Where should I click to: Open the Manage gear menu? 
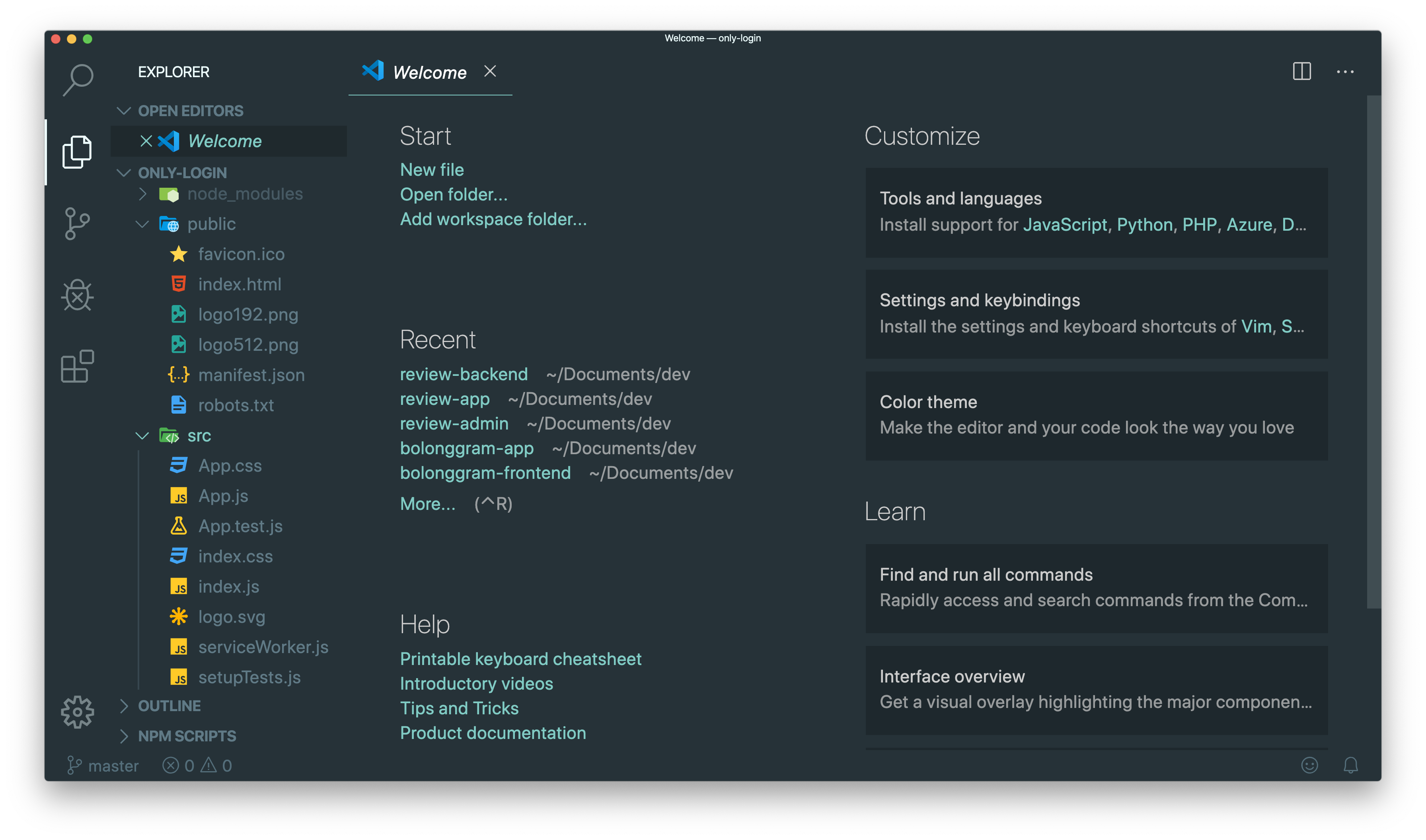[x=77, y=712]
